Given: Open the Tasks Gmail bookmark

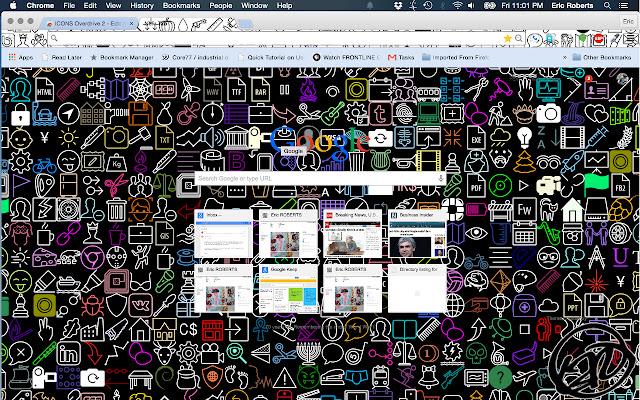Looking at the screenshot, I should click(x=401, y=58).
